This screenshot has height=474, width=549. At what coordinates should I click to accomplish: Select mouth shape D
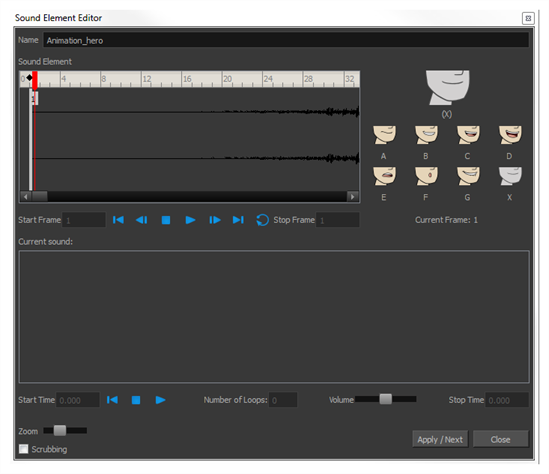510,135
